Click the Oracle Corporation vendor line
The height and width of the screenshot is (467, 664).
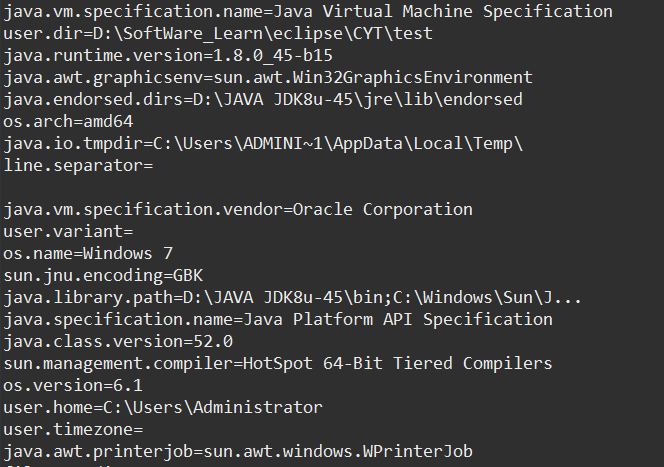pyautogui.click(x=238, y=210)
